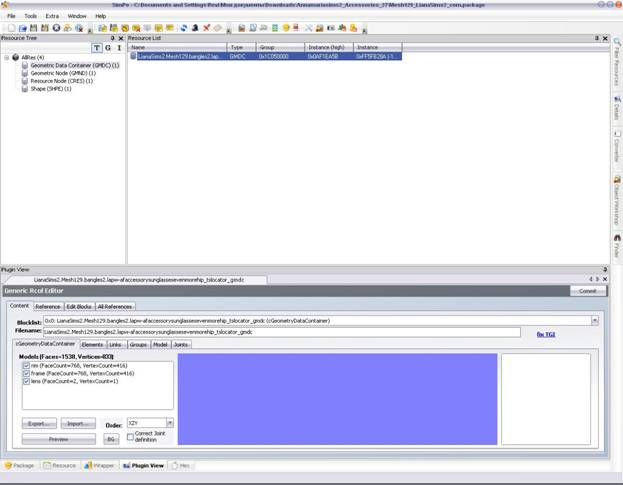Click the Preview button
The image size is (623, 485).
(58, 438)
